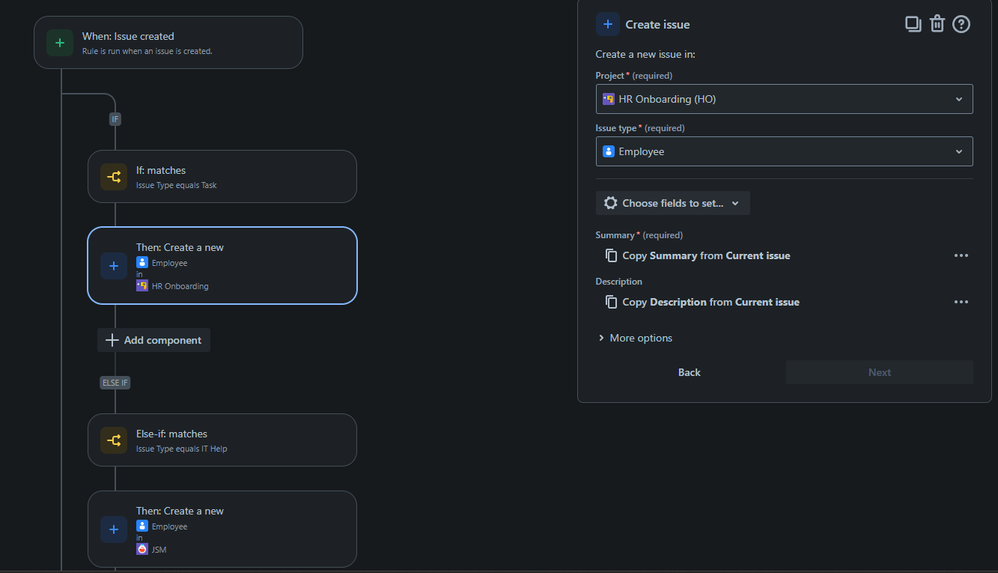Viewport: 998px width, 573px height.
Task: Open the Summary field more options ellipsis
Action: [x=961, y=255]
